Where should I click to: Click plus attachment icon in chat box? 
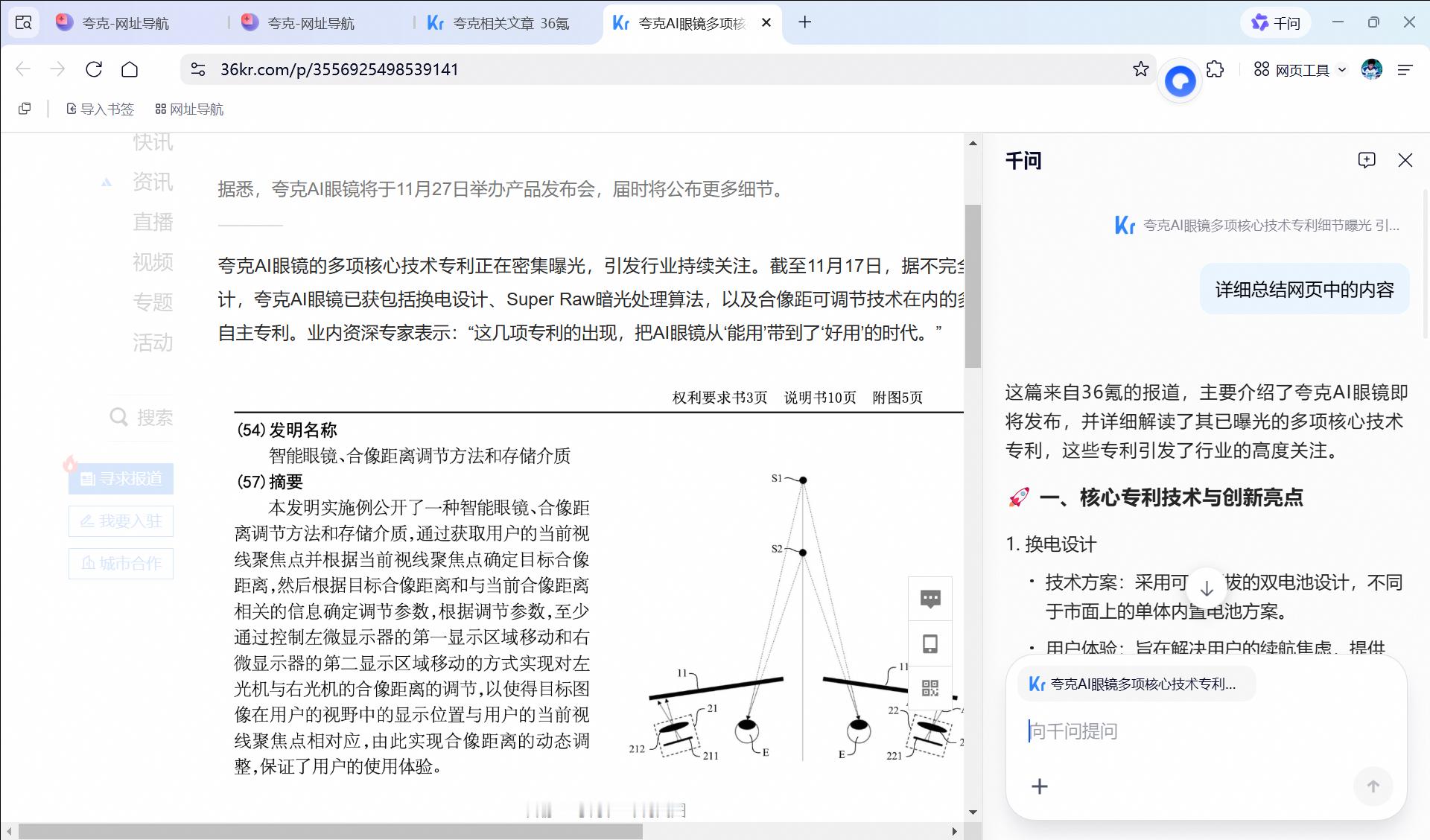pyautogui.click(x=1040, y=786)
